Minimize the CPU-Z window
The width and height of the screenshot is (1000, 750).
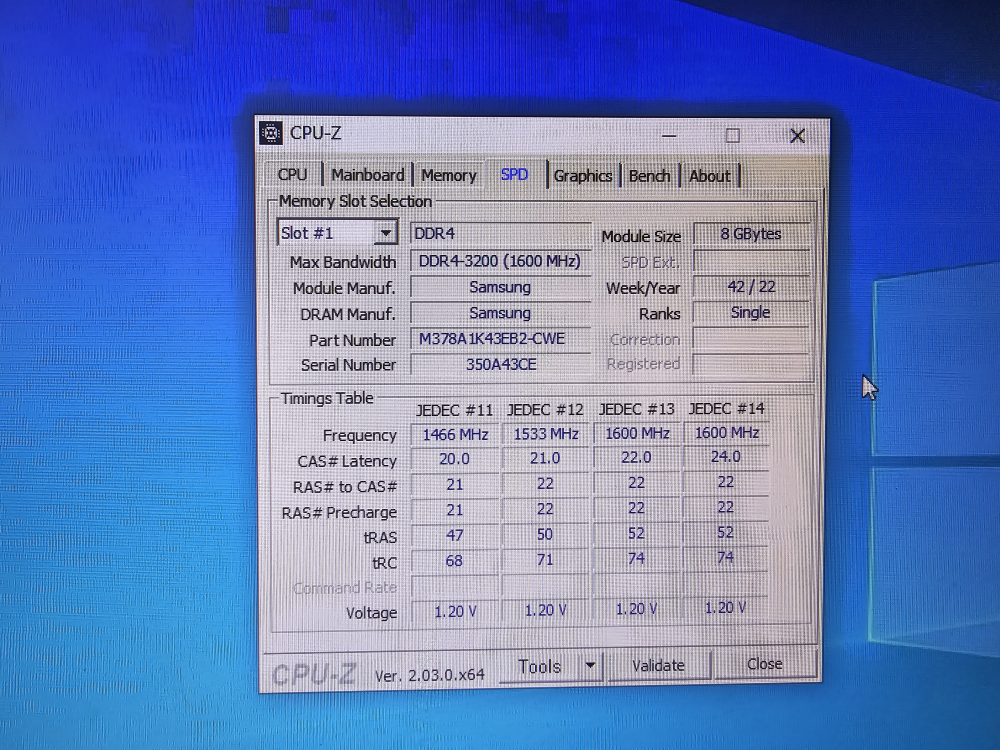(x=669, y=135)
